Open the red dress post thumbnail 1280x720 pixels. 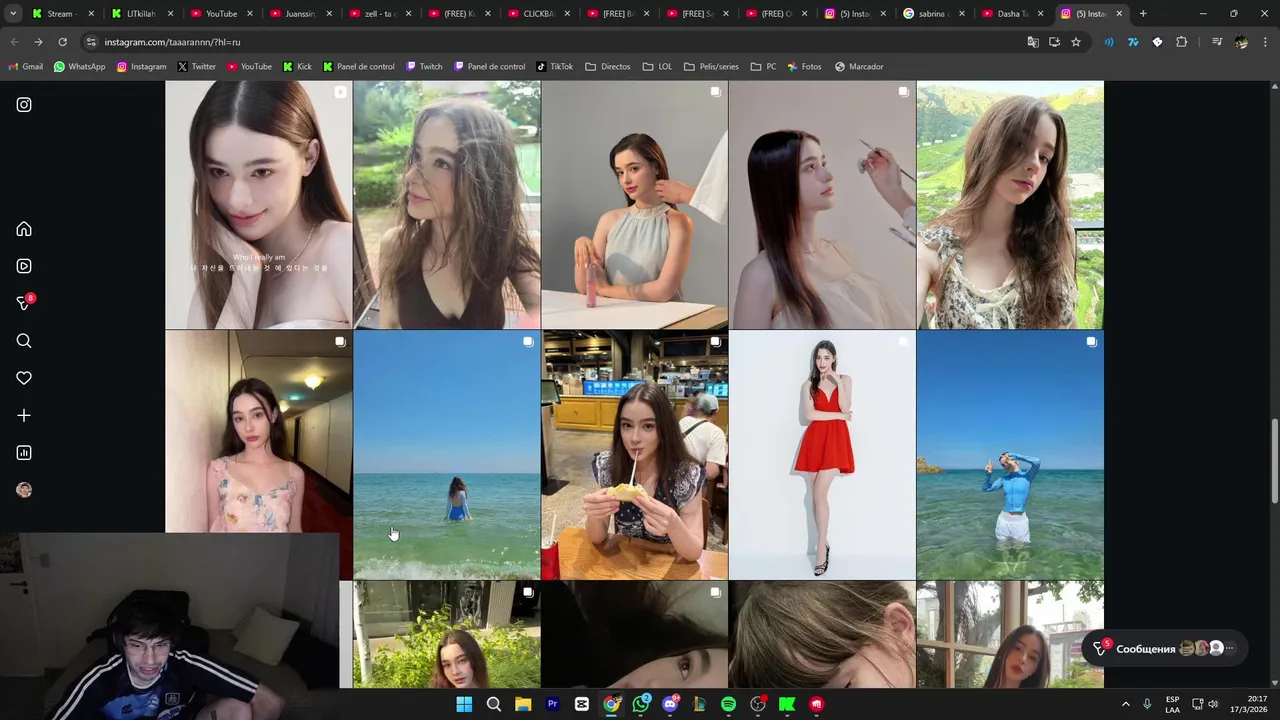[822, 455]
